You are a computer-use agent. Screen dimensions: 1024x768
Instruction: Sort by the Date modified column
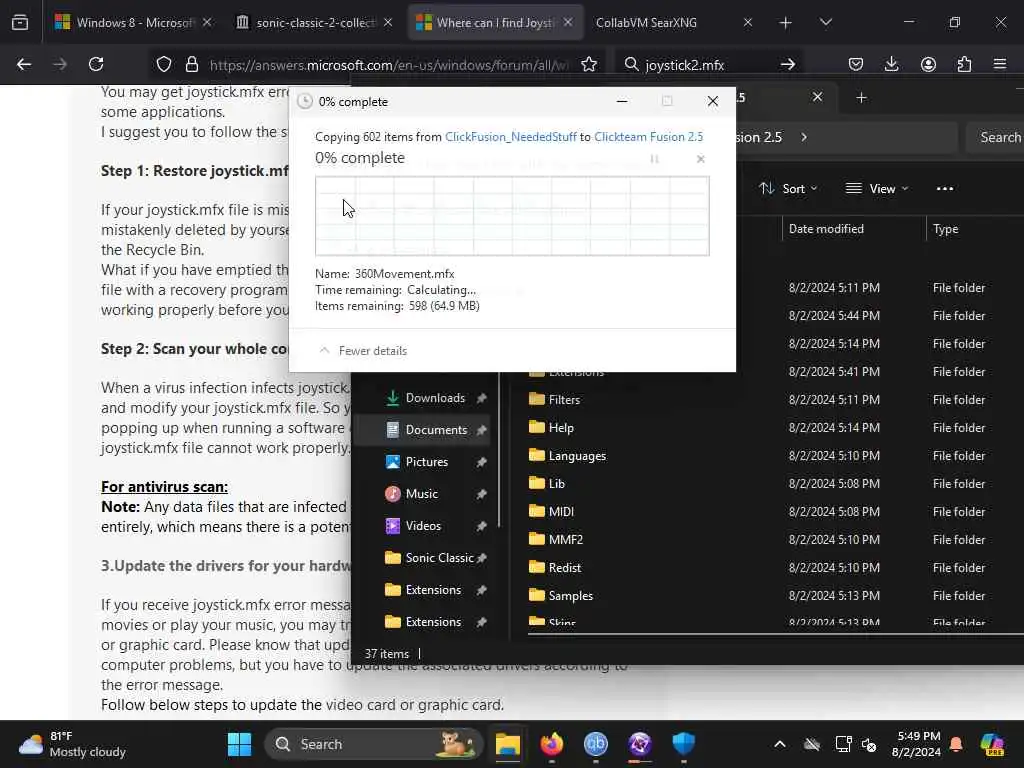pos(826,229)
